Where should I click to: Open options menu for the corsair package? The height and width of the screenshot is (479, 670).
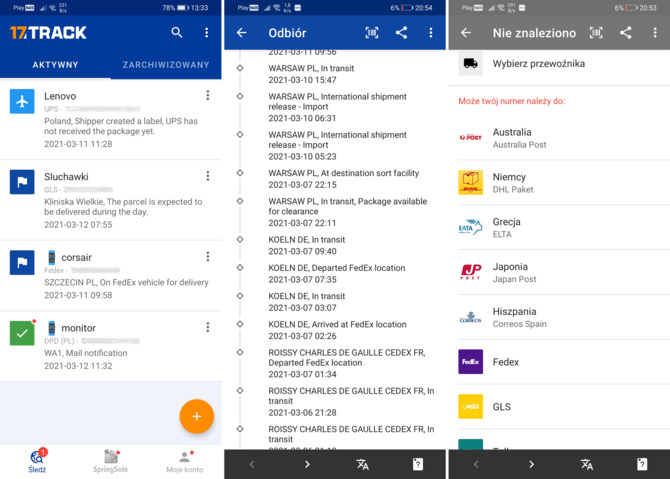pyautogui.click(x=208, y=256)
